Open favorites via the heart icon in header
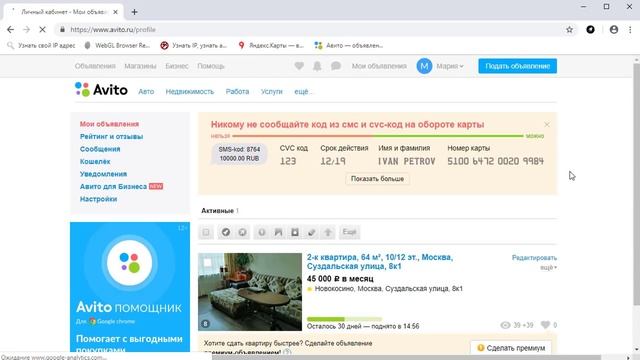640x360 pixels. tap(299, 66)
